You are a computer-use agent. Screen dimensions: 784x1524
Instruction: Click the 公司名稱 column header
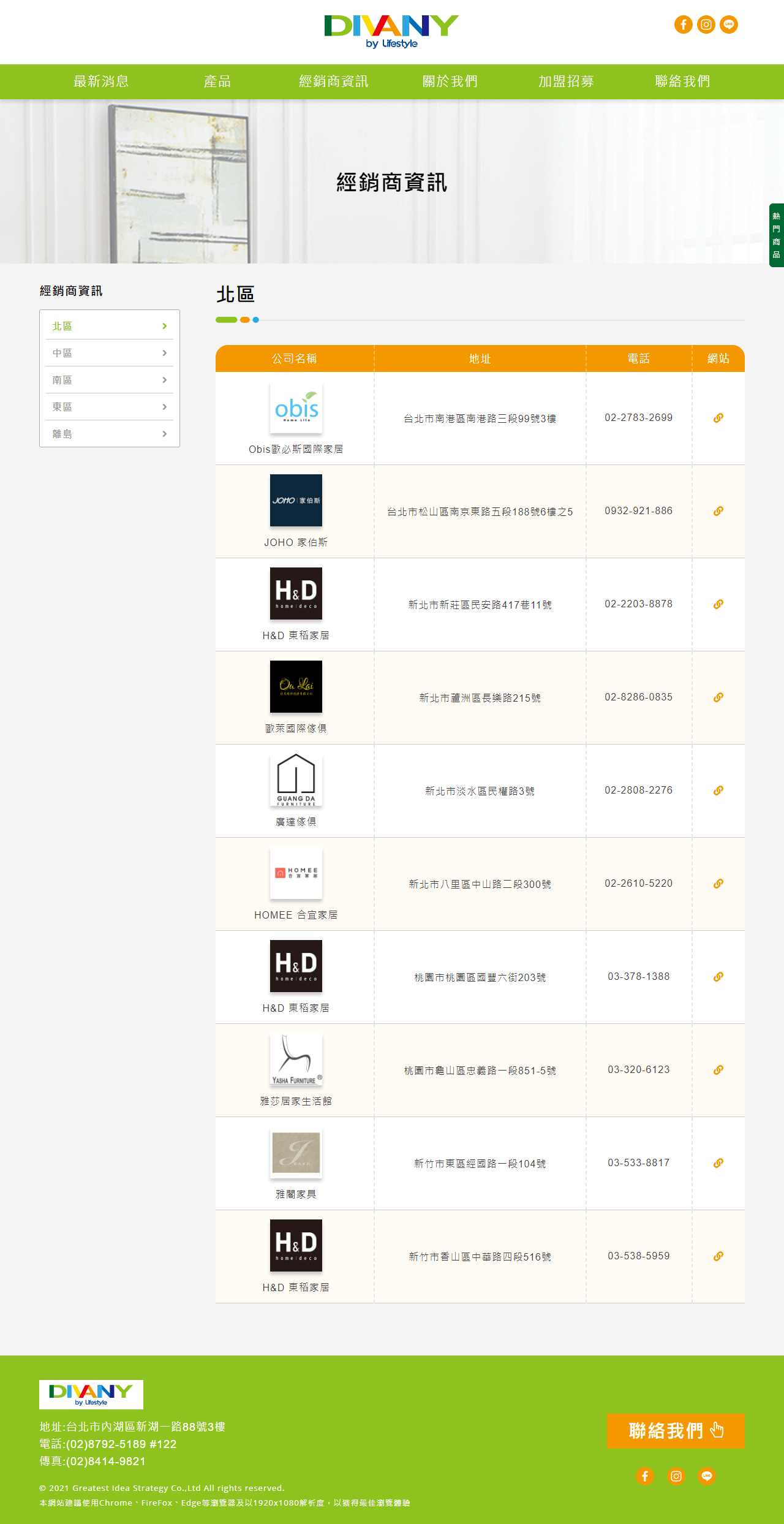coord(295,358)
